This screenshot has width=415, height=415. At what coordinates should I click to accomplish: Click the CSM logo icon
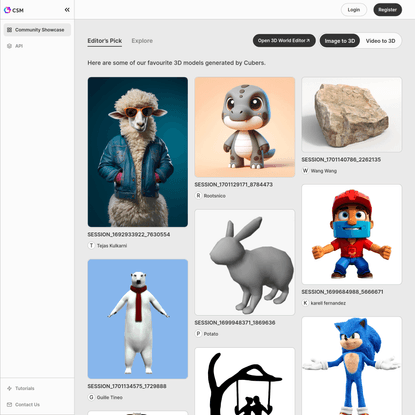pos(7,10)
